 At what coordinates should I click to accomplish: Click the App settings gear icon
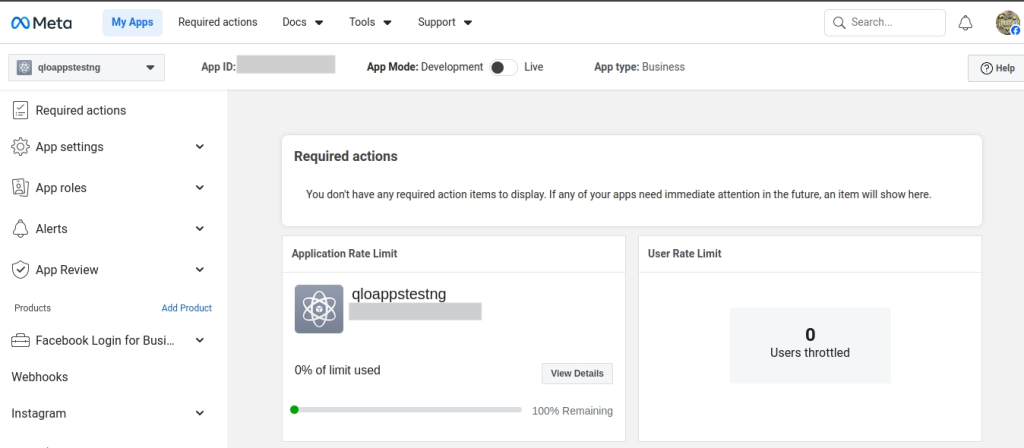point(21,147)
